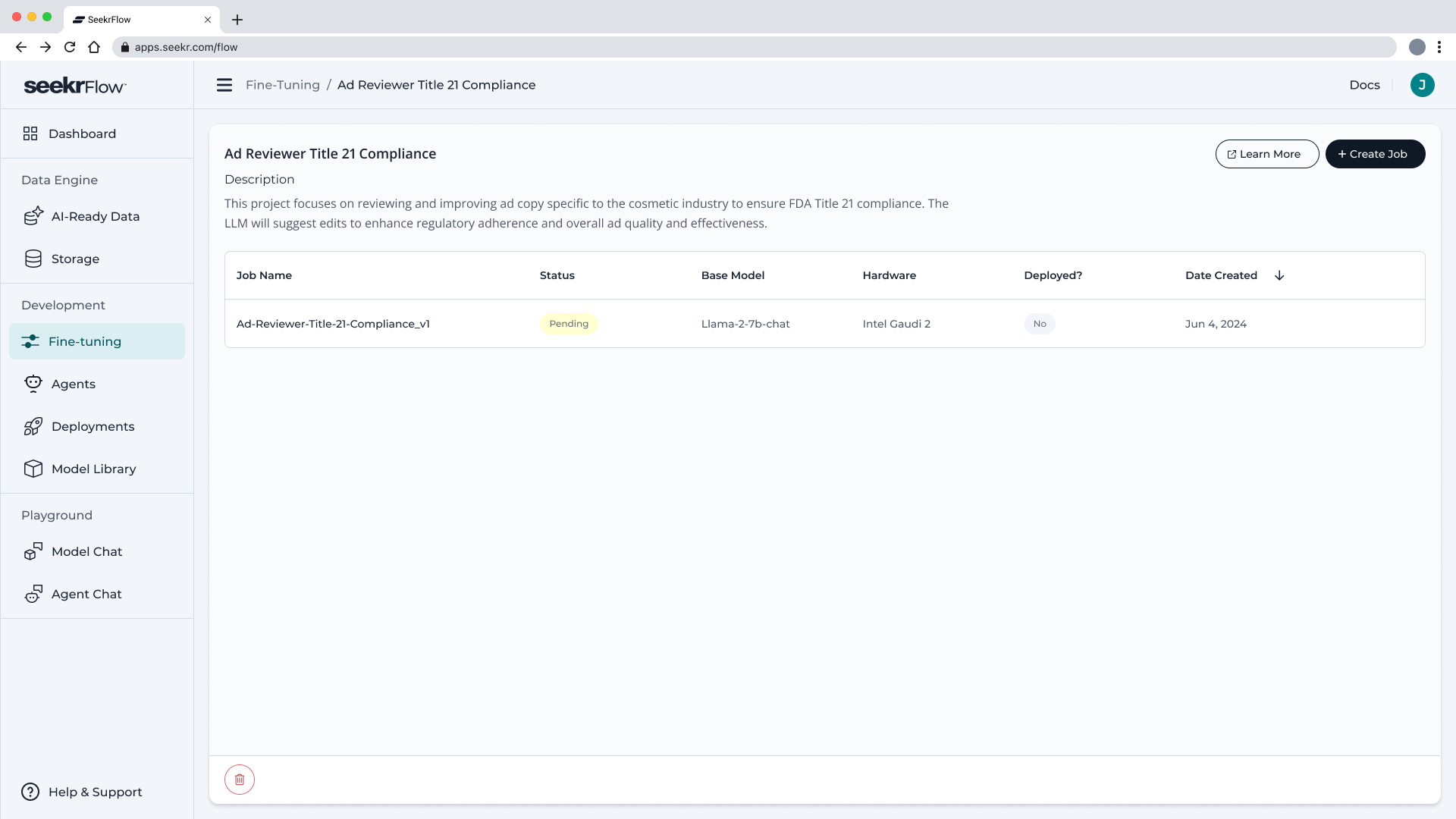Image resolution: width=1456 pixels, height=819 pixels.
Task: Open Help & Support
Action: (x=97, y=792)
